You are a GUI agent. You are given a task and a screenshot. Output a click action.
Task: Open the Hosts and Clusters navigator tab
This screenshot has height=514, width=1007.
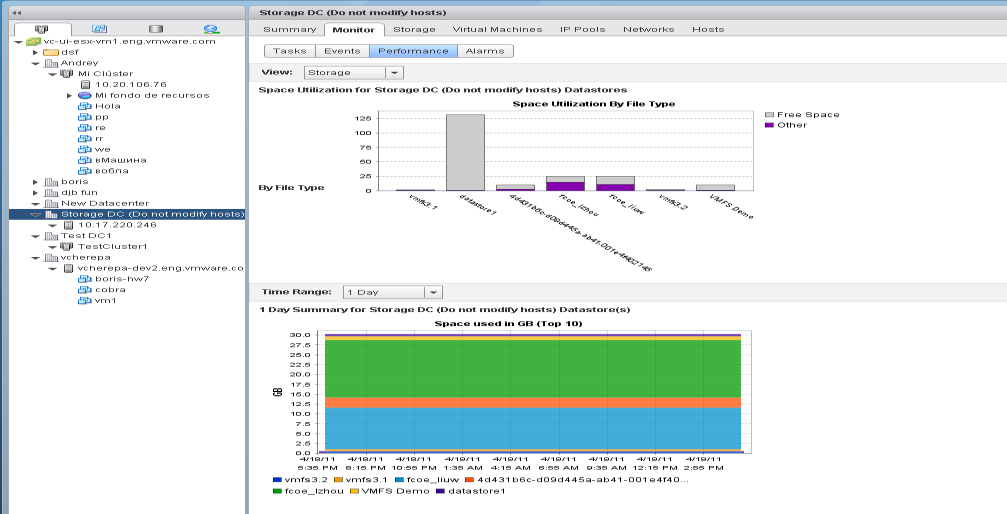(x=42, y=29)
